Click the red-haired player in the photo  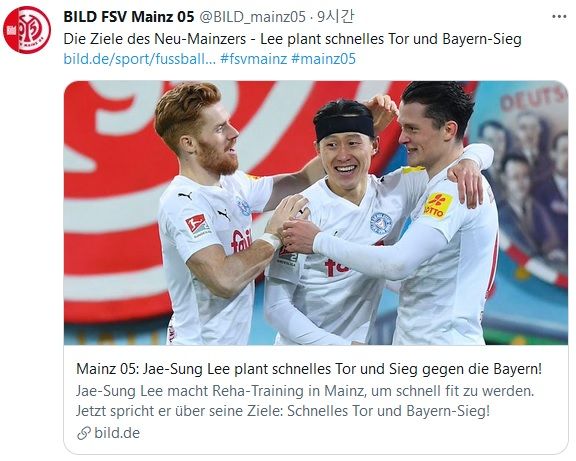click(x=217, y=213)
